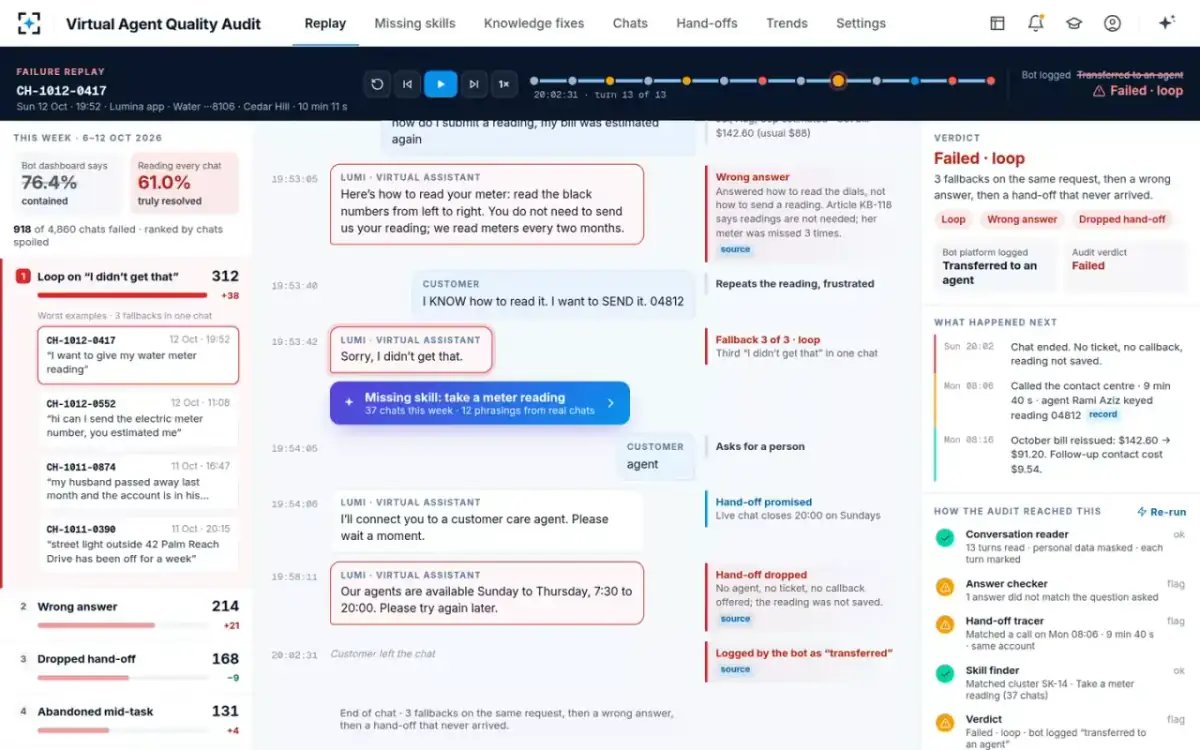Expand the Wrong answer failure category

point(127,612)
